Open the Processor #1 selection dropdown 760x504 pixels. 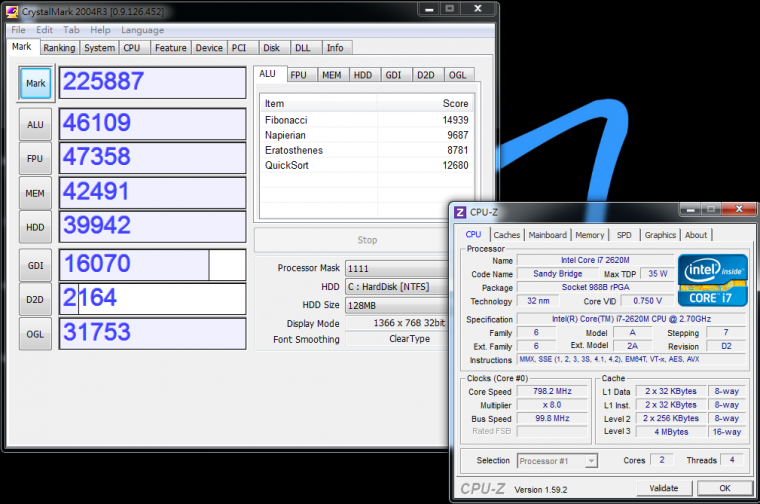click(x=557, y=461)
